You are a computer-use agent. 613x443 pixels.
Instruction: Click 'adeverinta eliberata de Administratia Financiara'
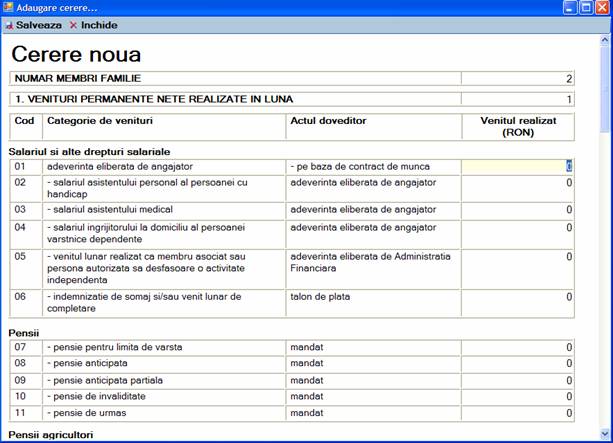[x=370, y=262]
